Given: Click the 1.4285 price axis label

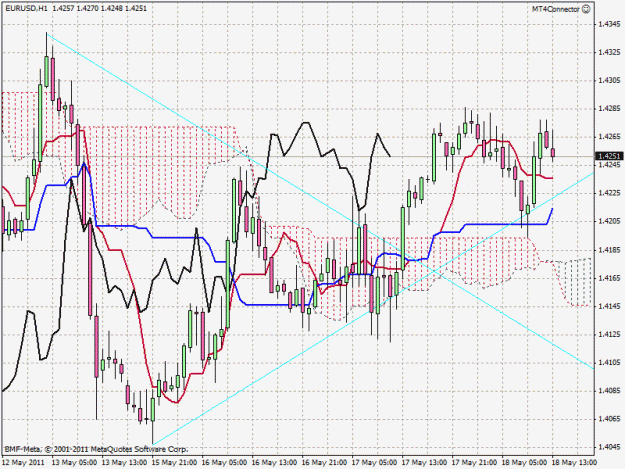Looking at the screenshot, I should (609, 108).
